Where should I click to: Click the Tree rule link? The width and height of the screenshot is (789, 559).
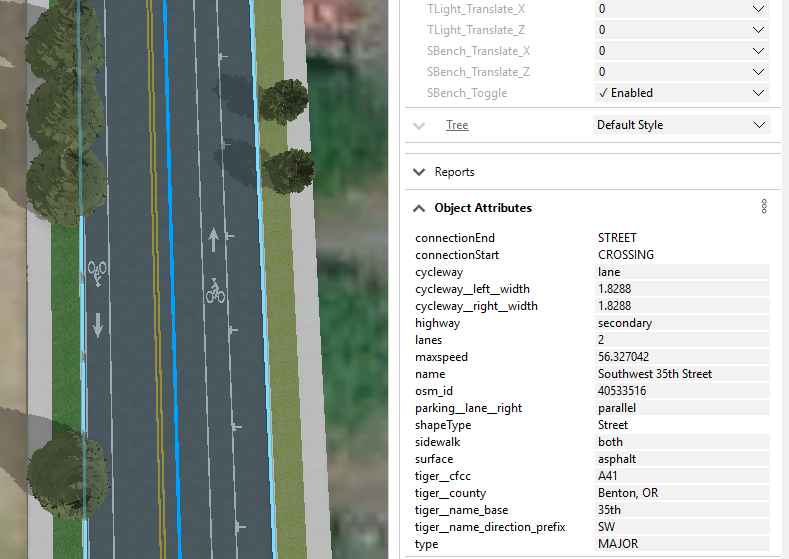click(x=457, y=125)
